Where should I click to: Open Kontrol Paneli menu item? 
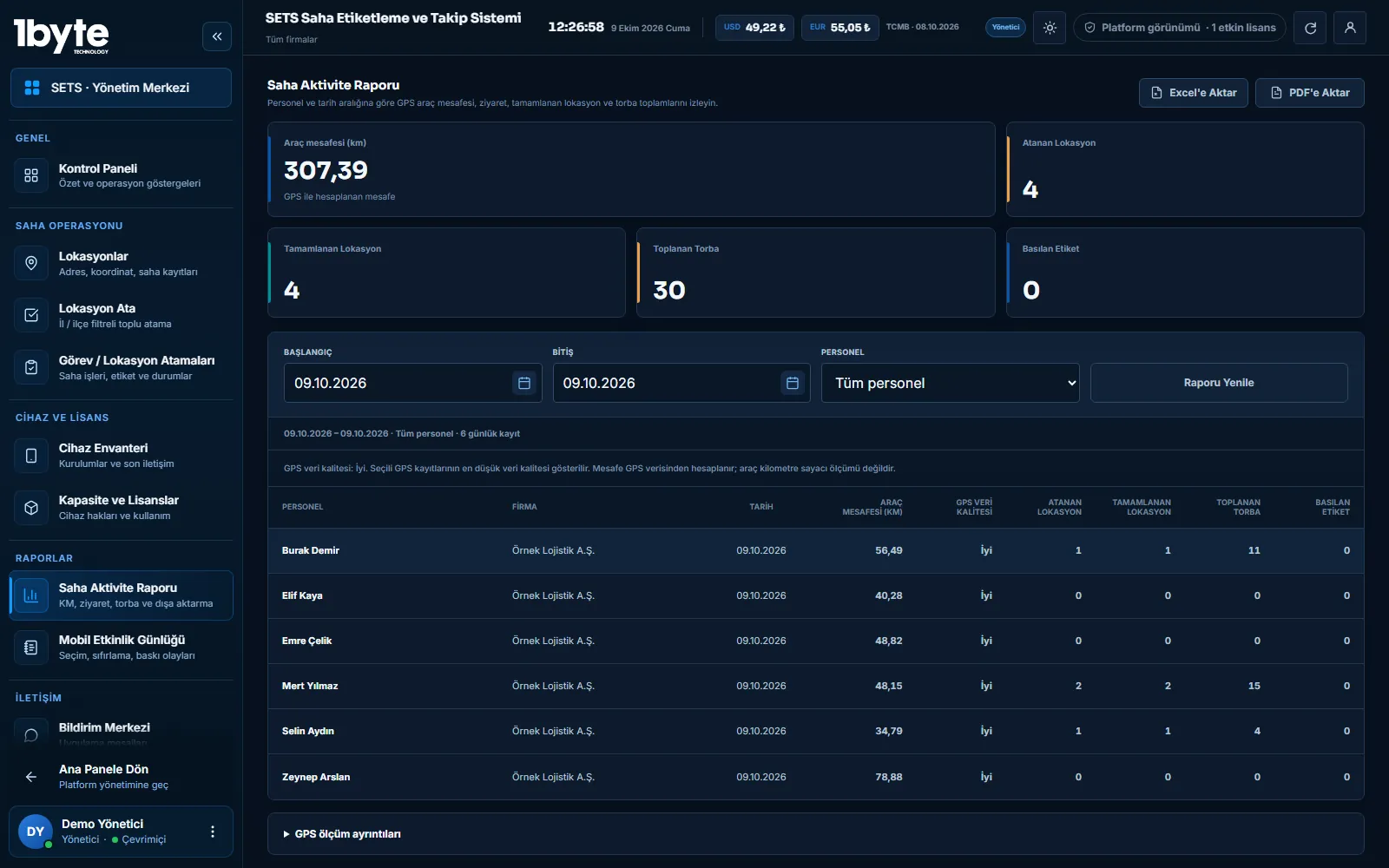pyautogui.click(x=121, y=175)
